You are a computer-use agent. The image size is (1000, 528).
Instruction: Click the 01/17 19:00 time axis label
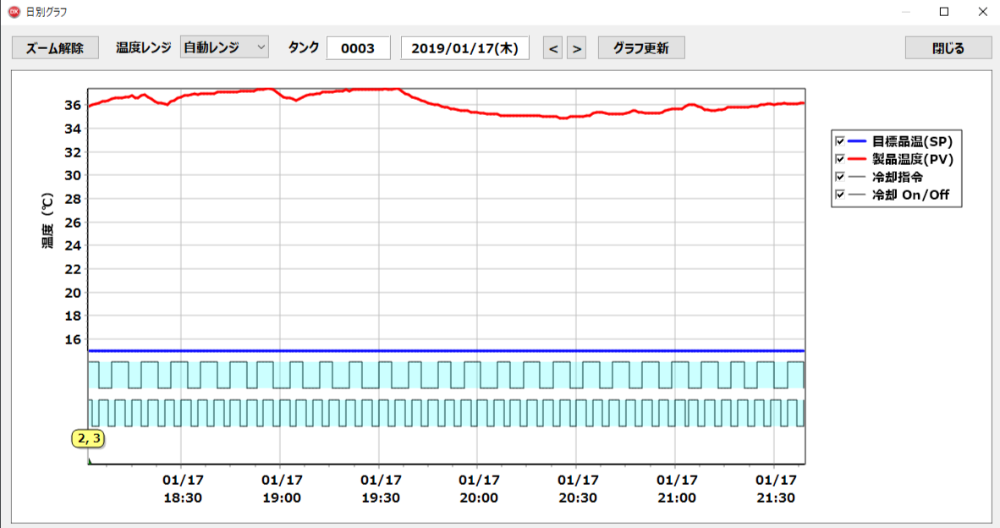pos(281,489)
